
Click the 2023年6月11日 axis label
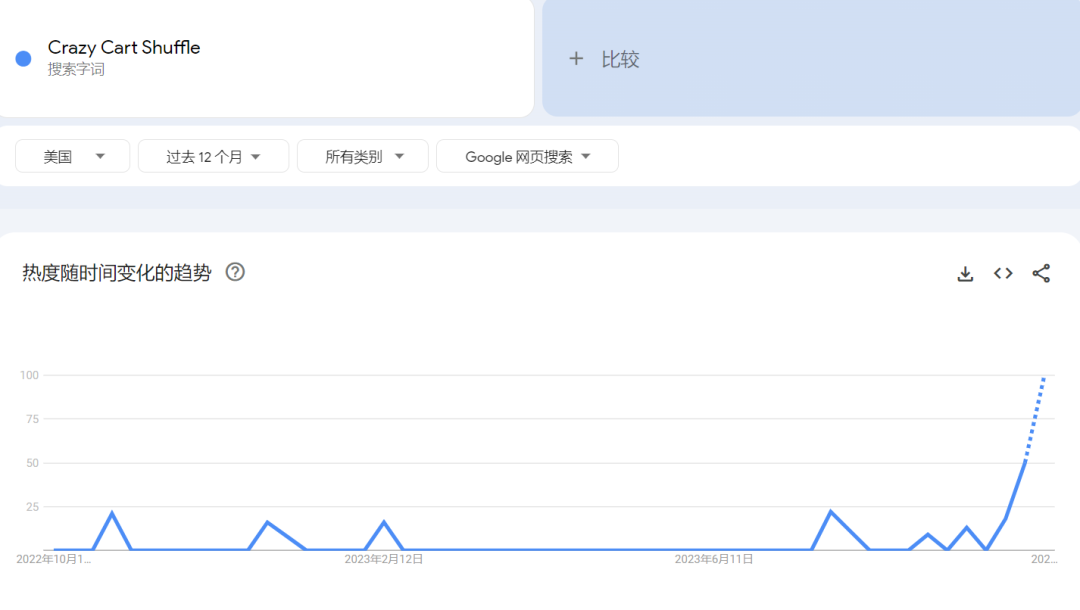click(x=714, y=559)
